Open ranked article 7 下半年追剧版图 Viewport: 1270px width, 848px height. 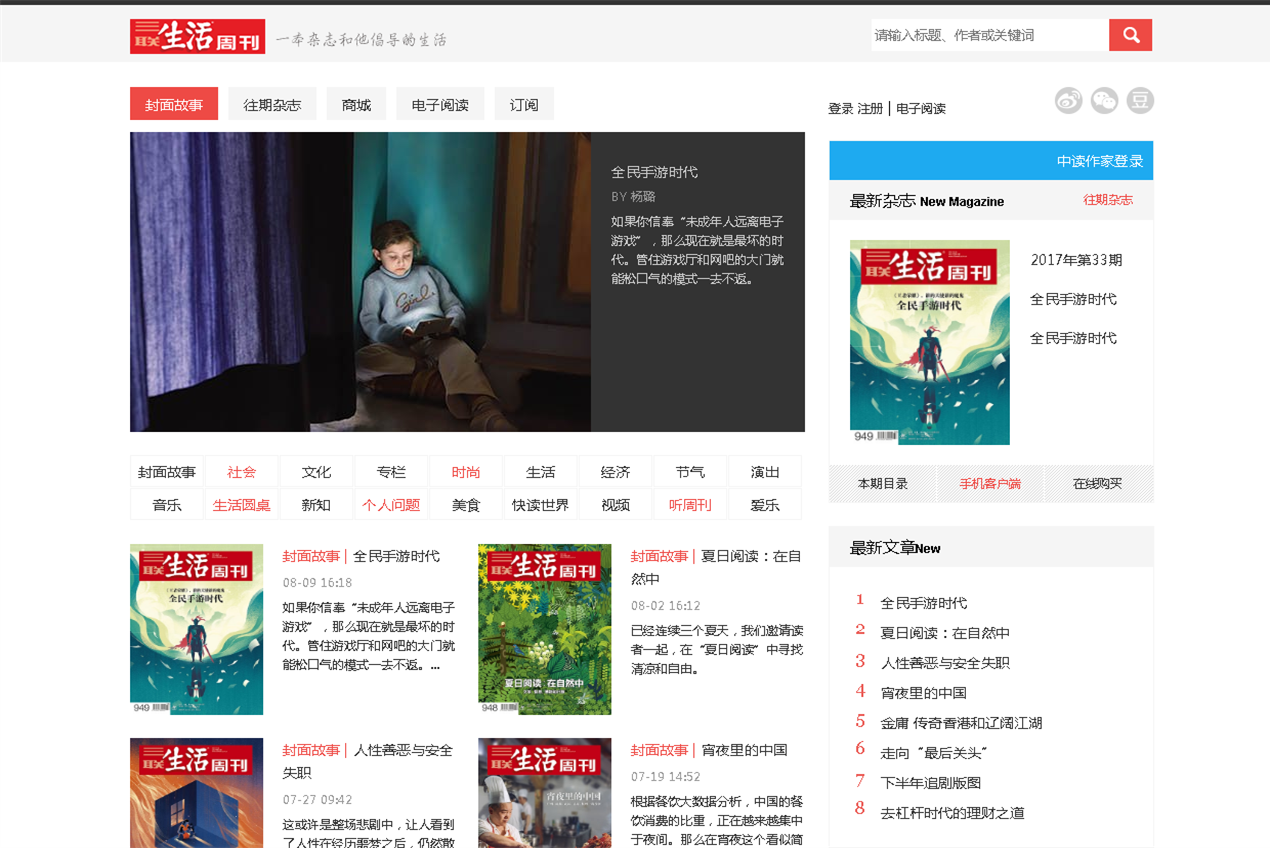[x=931, y=783]
